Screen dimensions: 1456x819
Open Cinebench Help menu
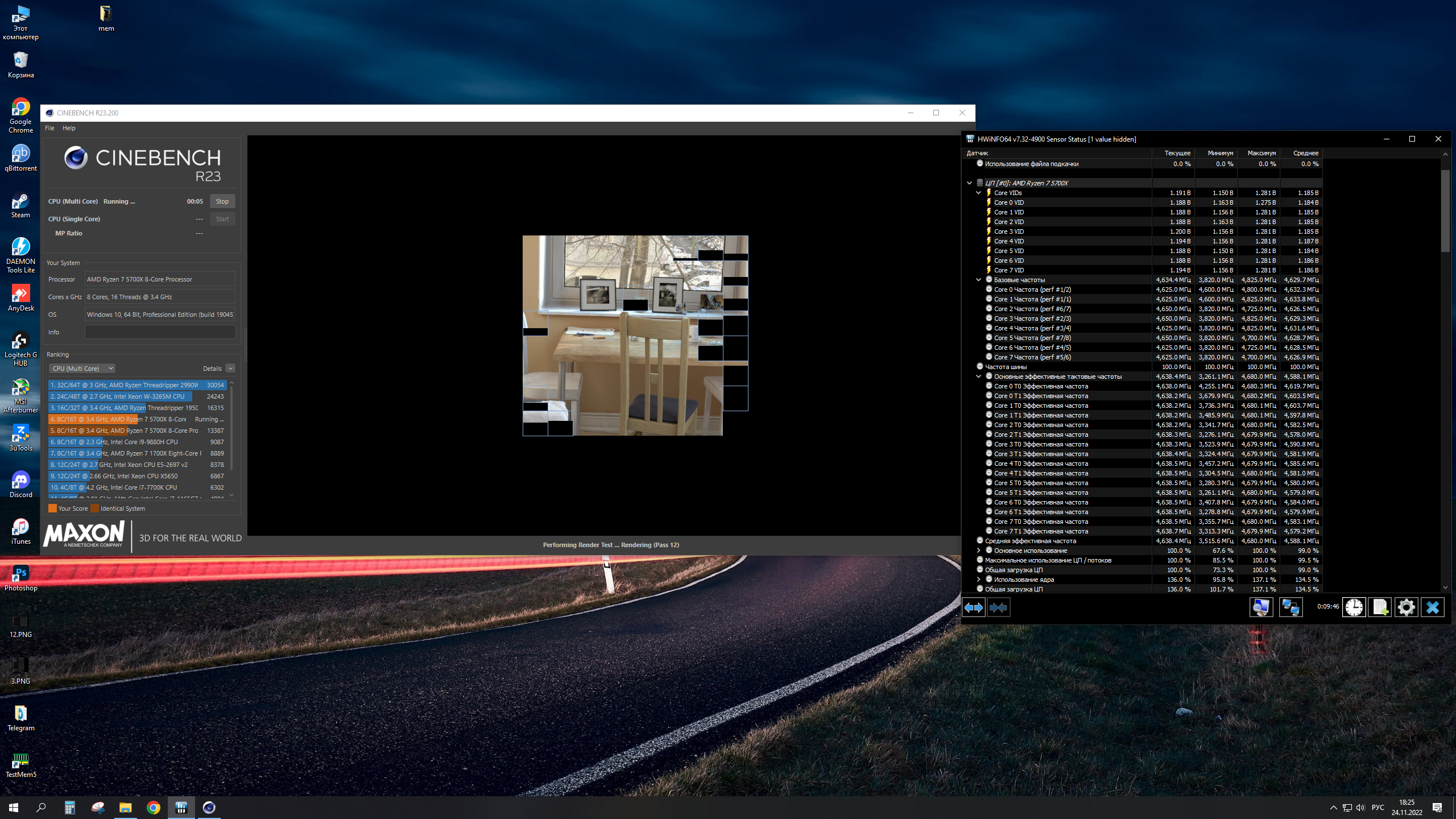point(69,128)
